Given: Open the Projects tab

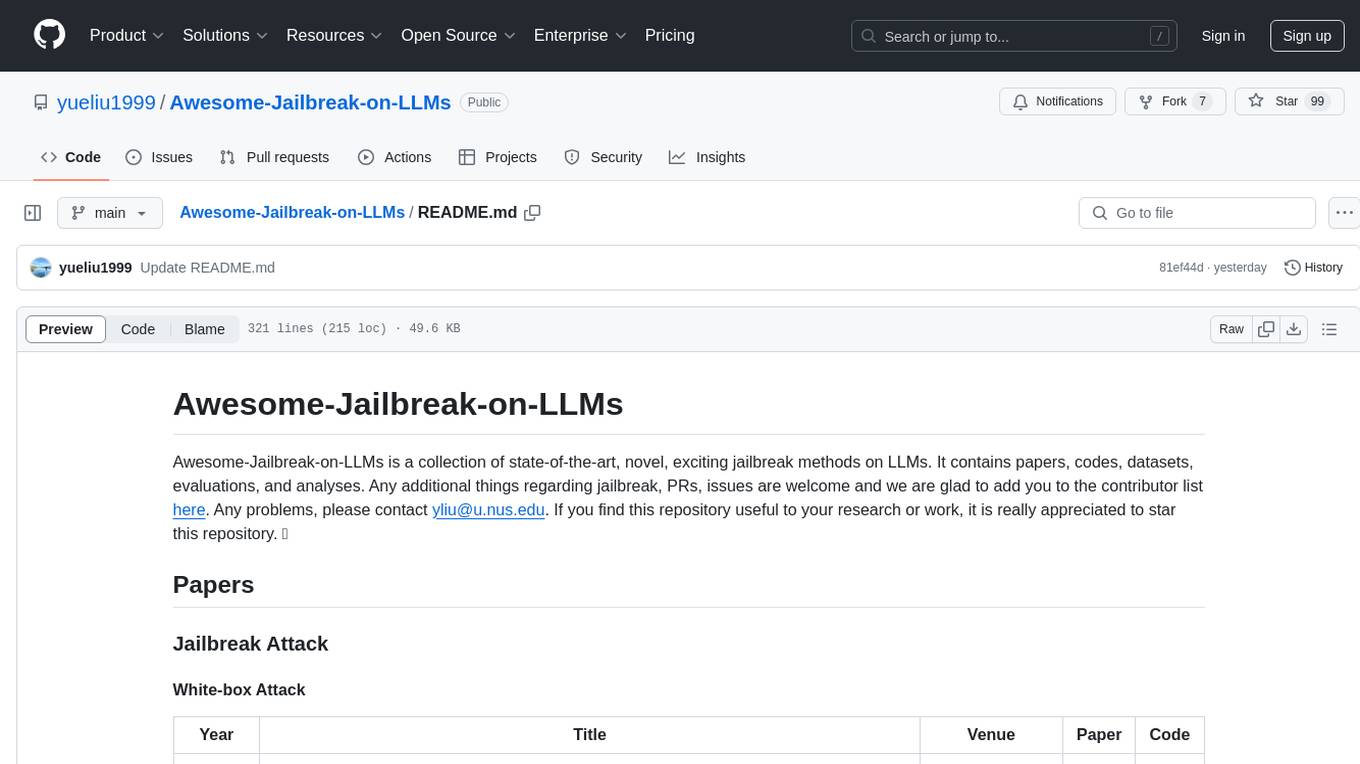Looking at the screenshot, I should point(497,157).
